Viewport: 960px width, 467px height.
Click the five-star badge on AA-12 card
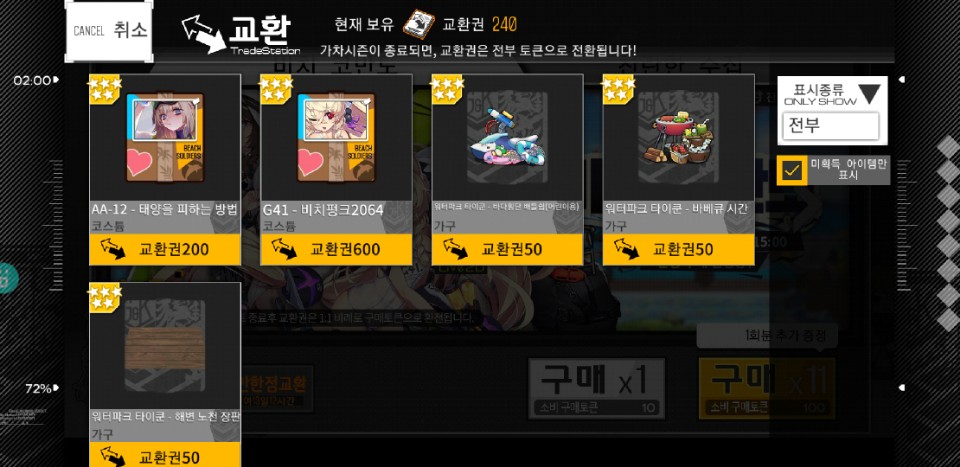[104, 88]
